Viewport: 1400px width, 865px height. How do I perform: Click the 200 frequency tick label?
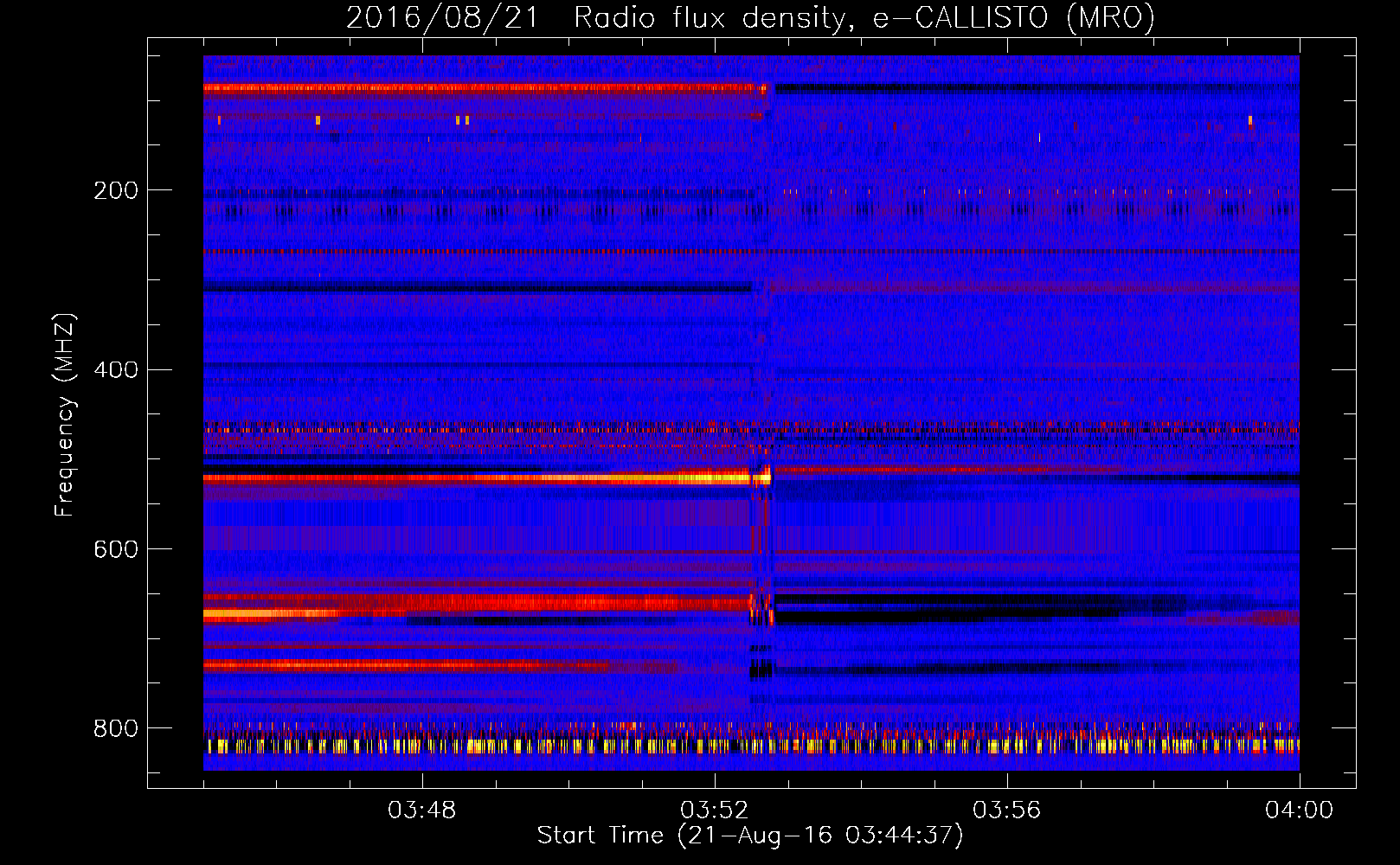click(x=116, y=190)
